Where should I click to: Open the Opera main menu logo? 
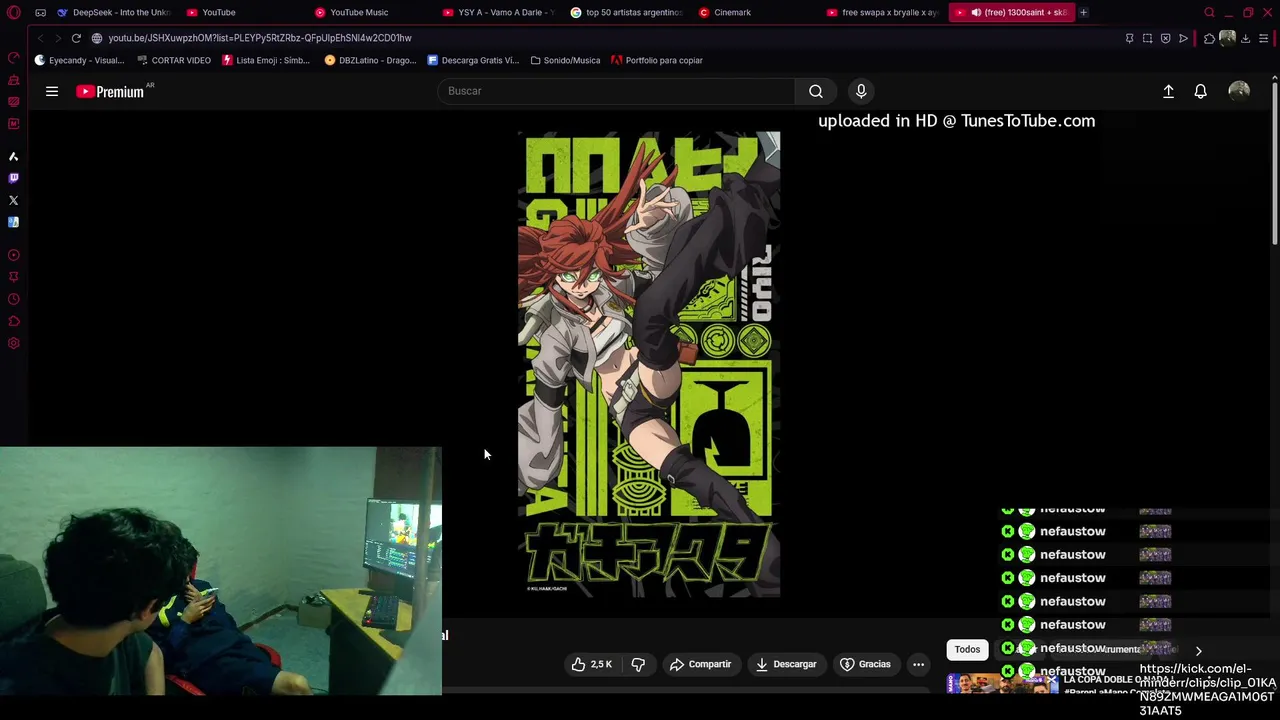click(x=13, y=12)
